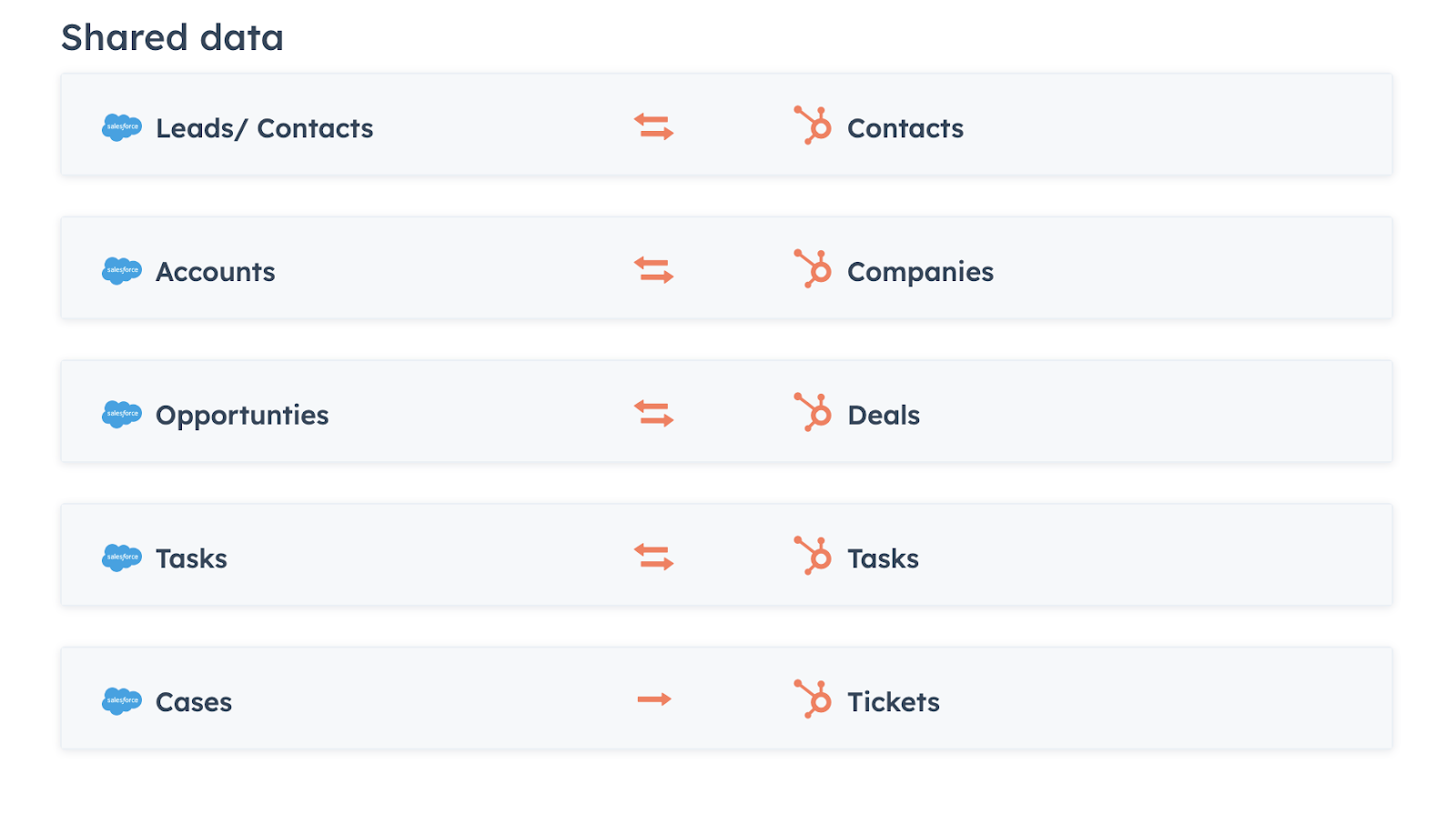Click the Opportunties text label
Image resolution: width=1456 pixels, height=814 pixels.
tap(242, 416)
